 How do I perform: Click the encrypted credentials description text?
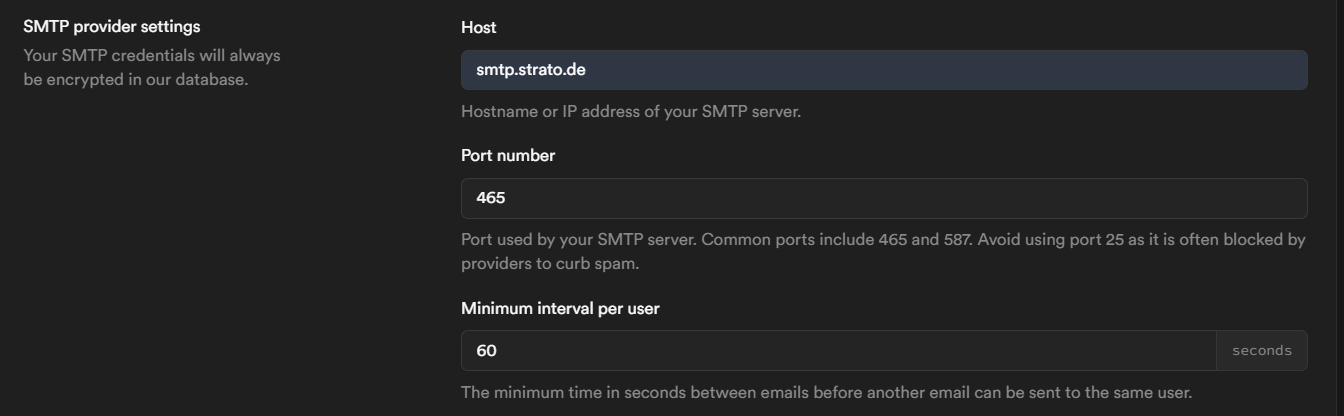coord(152,67)
